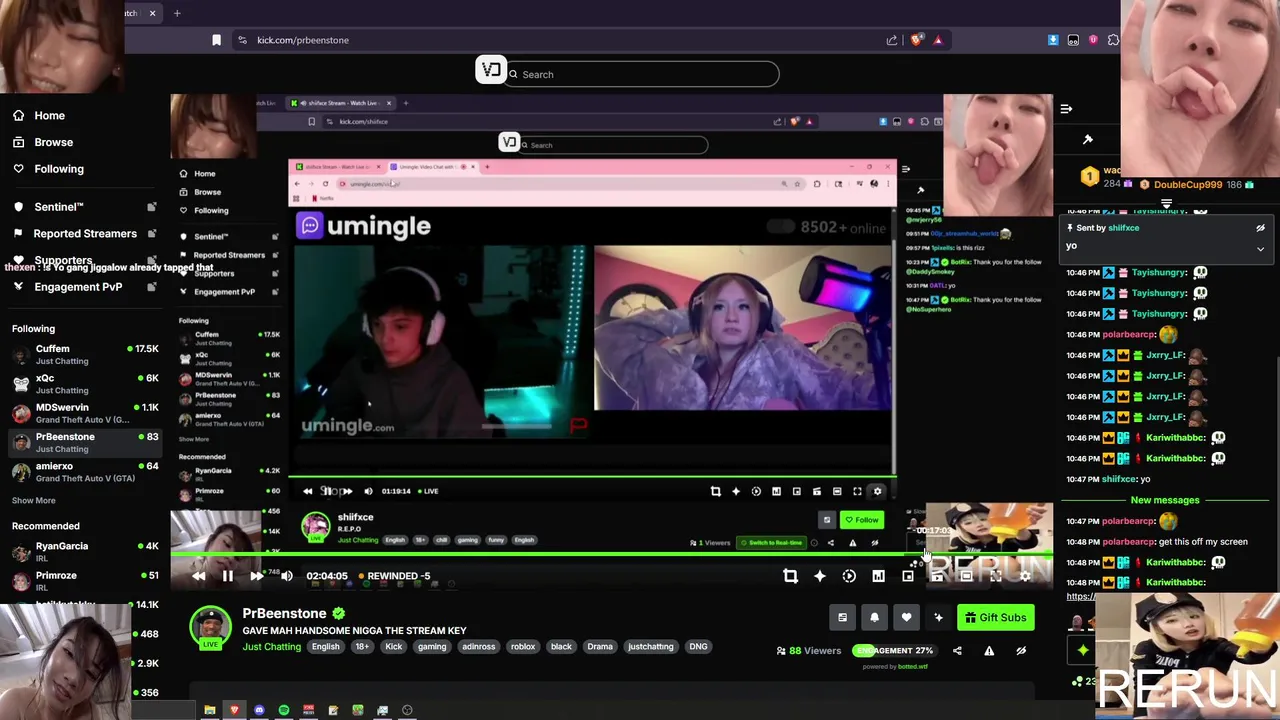Image resolution: width=1280 pixels, height=720 pixels.
Task: Click the sparkle icon in main player controls
Action: pyautogui.click(x=819, y=576)
